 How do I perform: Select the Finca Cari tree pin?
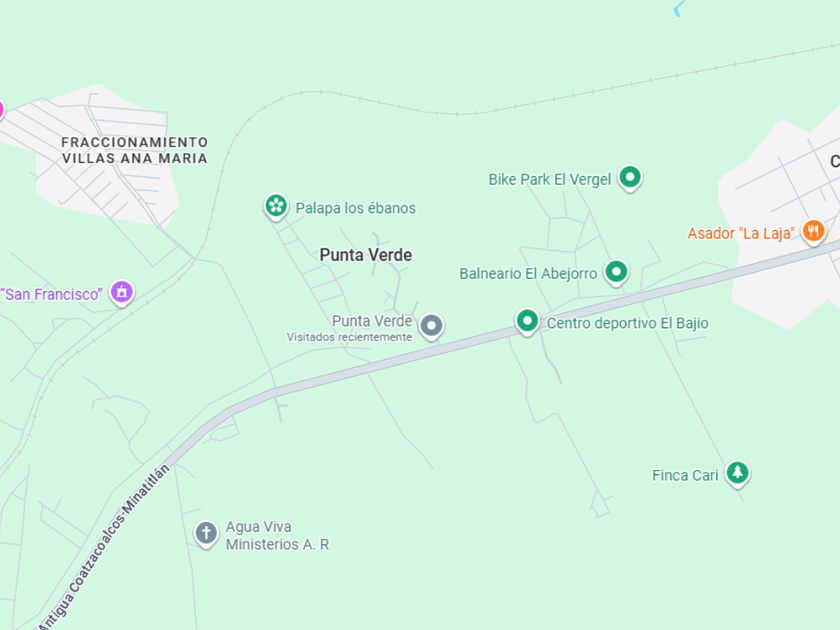738,473
